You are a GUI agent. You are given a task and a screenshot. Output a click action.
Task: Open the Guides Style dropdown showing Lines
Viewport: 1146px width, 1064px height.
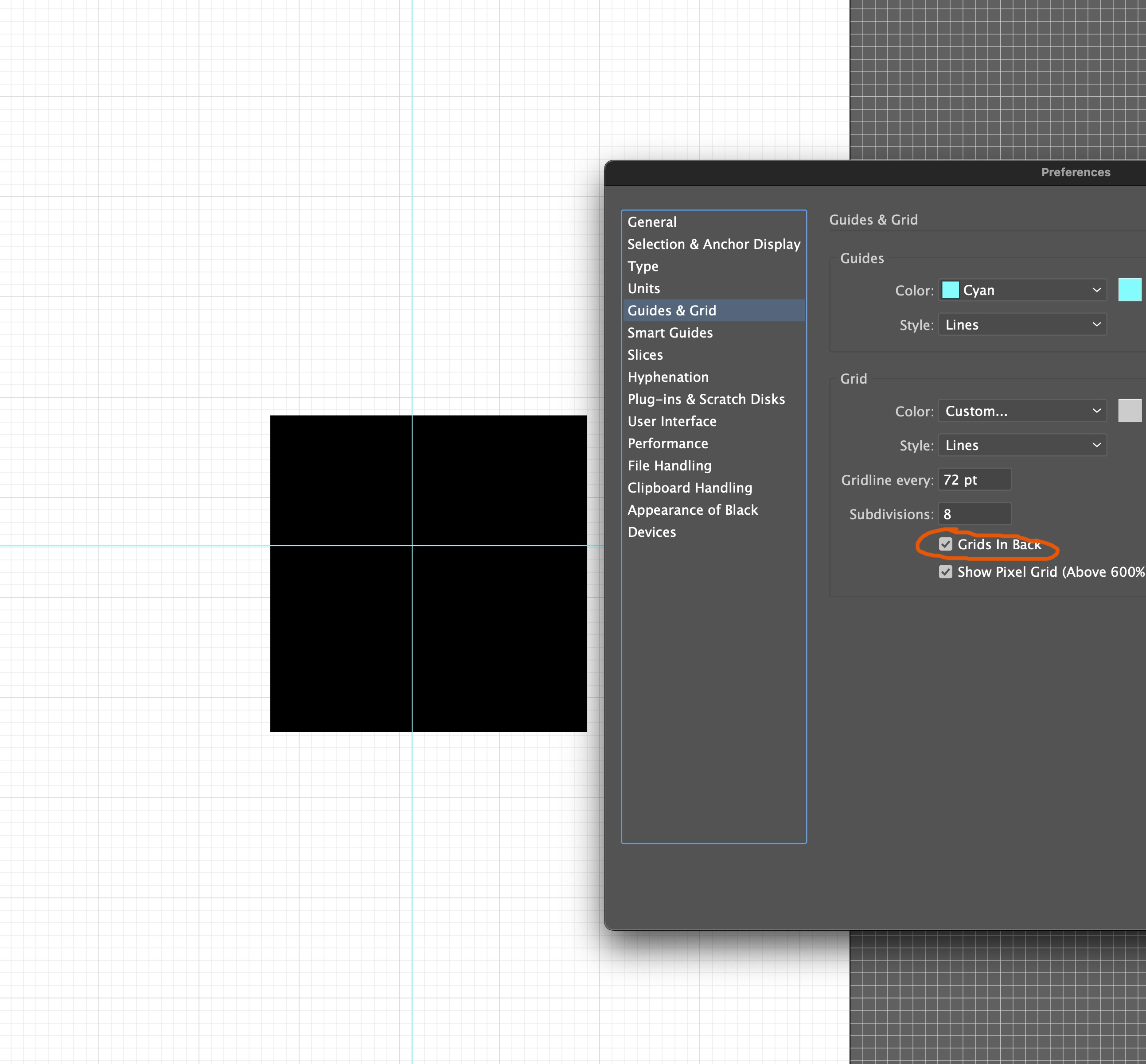pos(1022,324)
